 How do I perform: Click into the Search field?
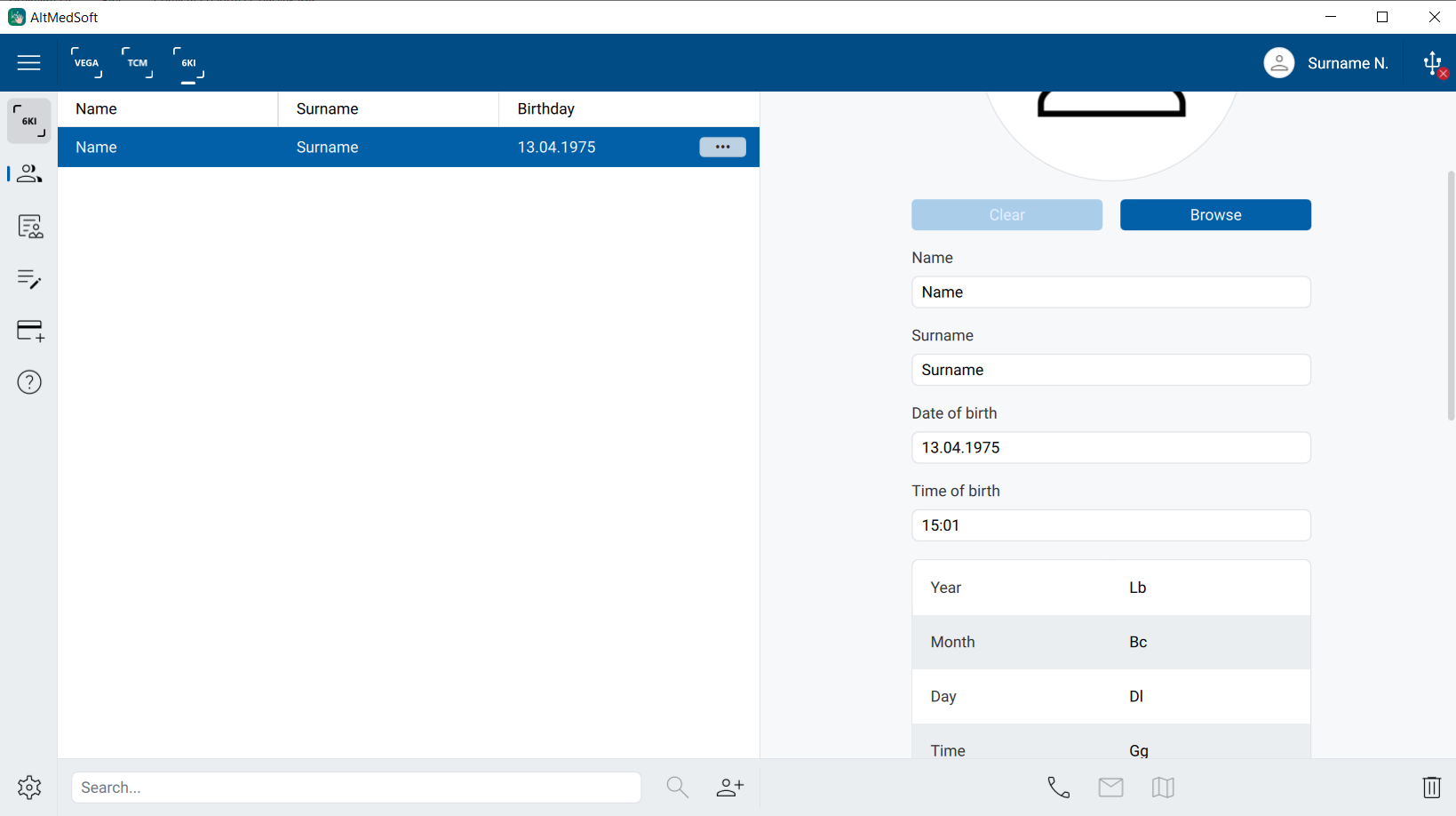(x=355, y=788)
